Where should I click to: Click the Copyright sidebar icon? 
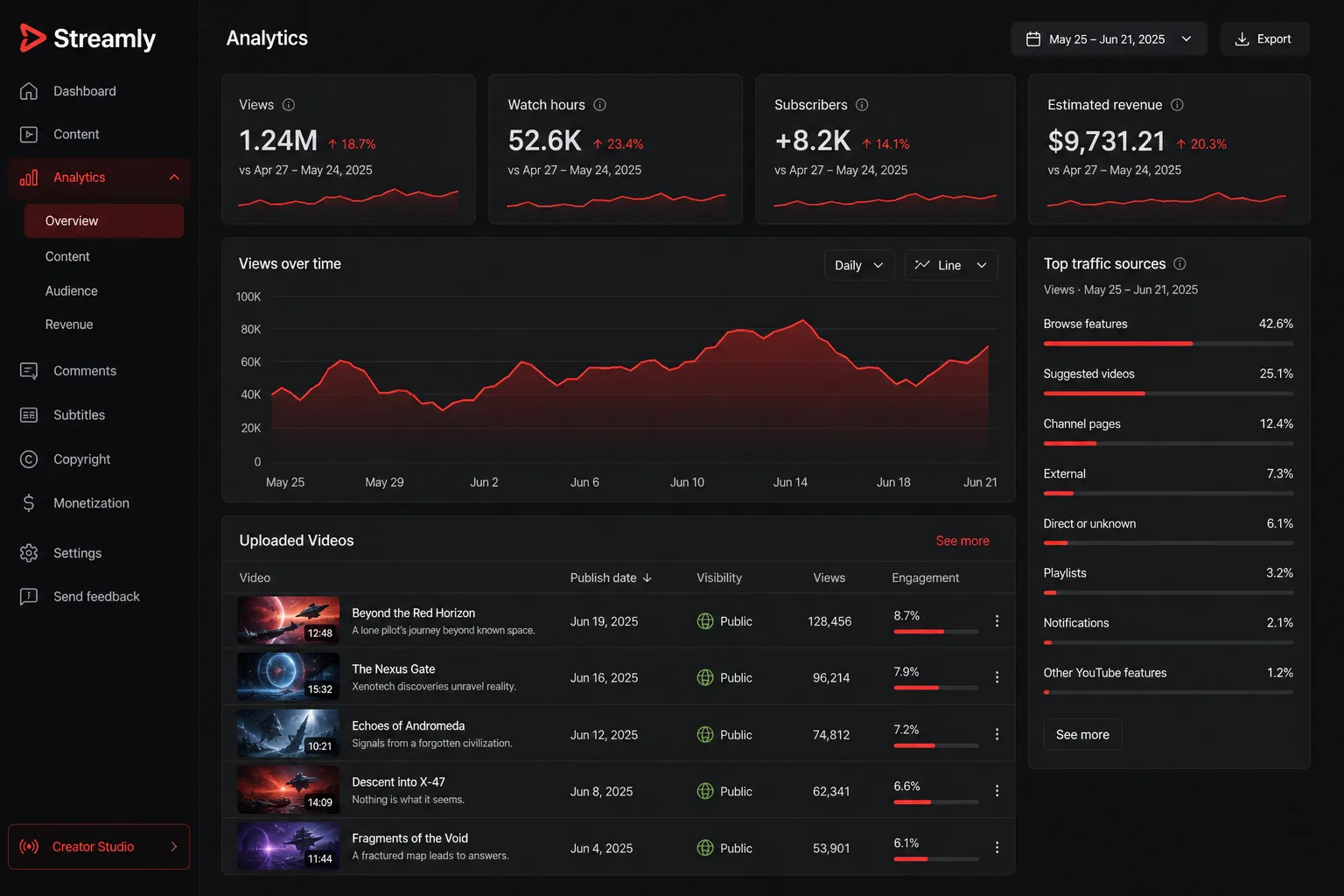coord(29,459)
